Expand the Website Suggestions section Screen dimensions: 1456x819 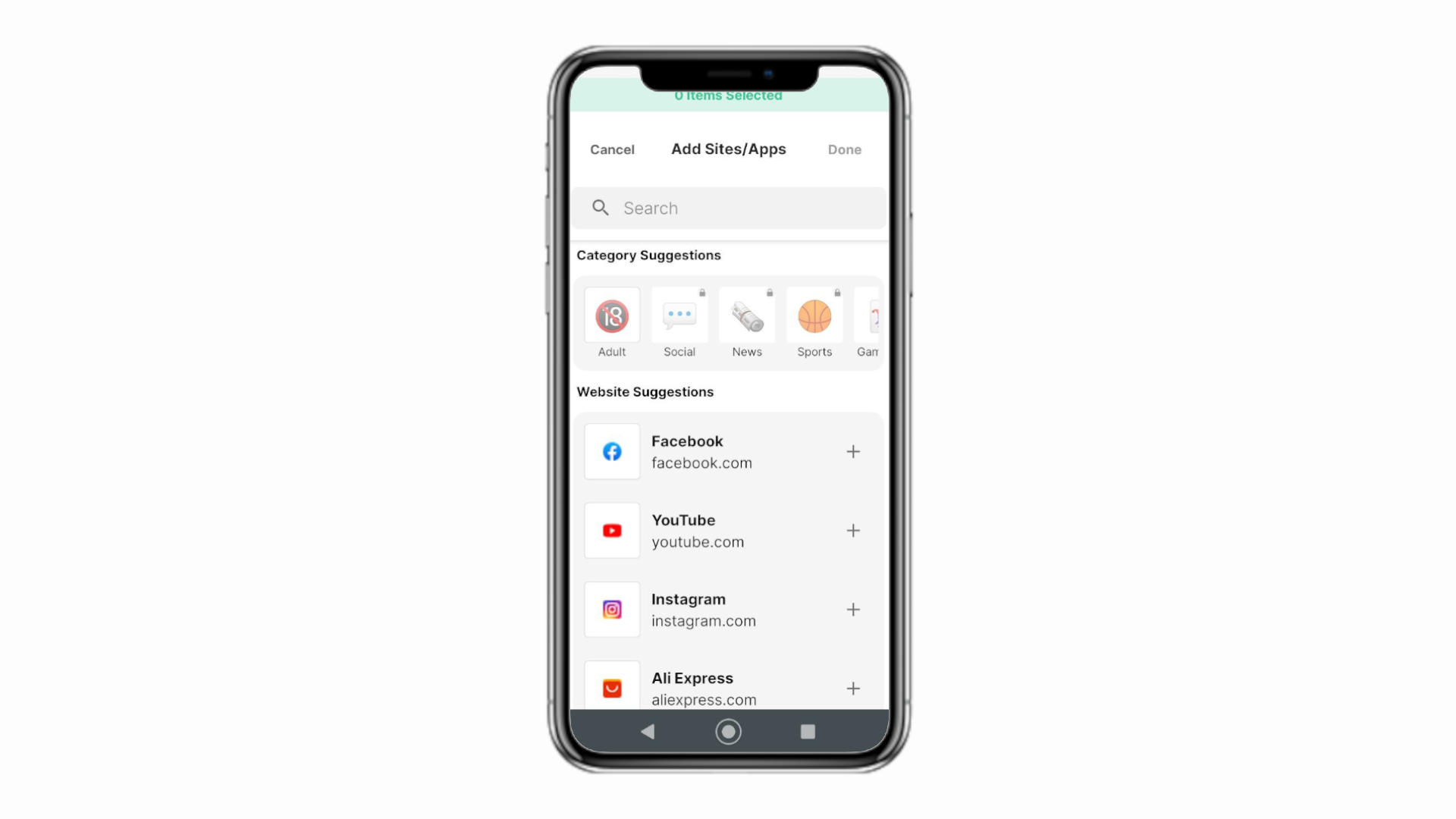645,391
